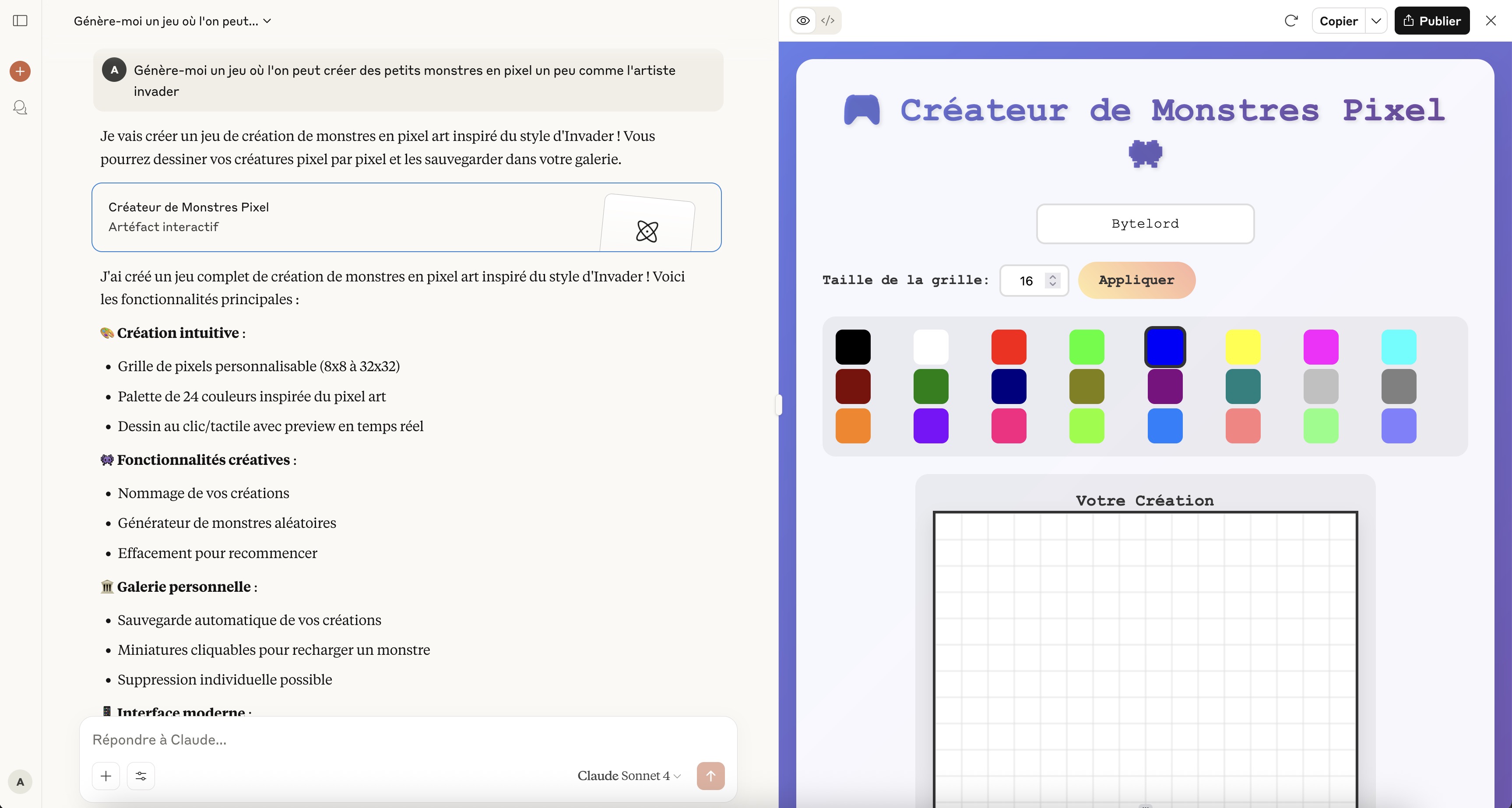This screenshot has width=1512, height=808.
Task: Click the Répondre à Claude message box
Action: 408,739
